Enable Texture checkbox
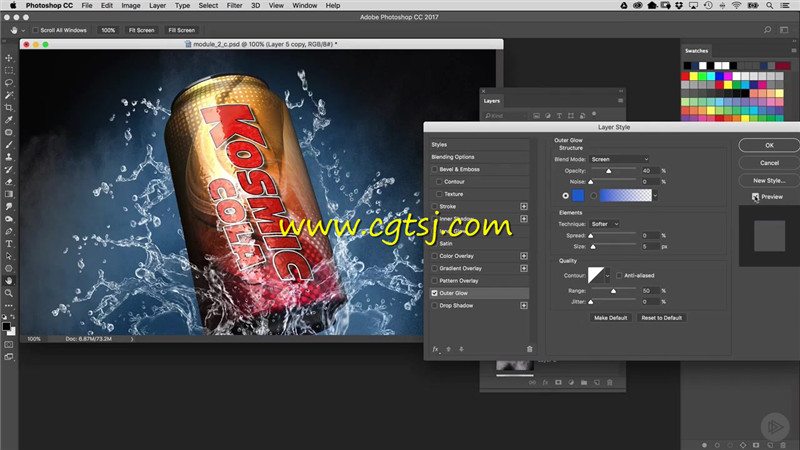This screenshot has height=450, width=800. tap(439, 194)
